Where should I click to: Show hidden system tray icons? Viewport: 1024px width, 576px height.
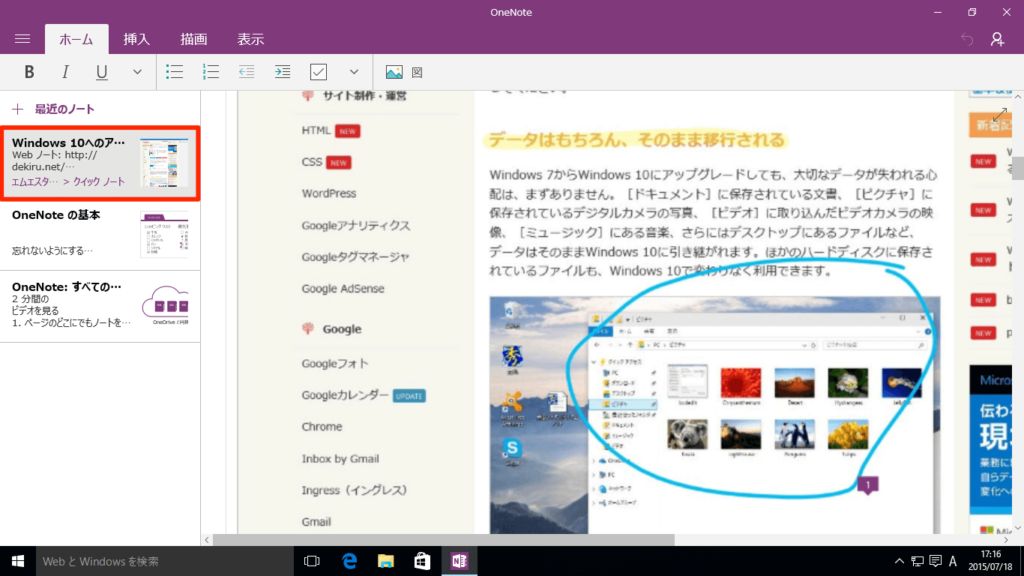(x=899, y=561)
